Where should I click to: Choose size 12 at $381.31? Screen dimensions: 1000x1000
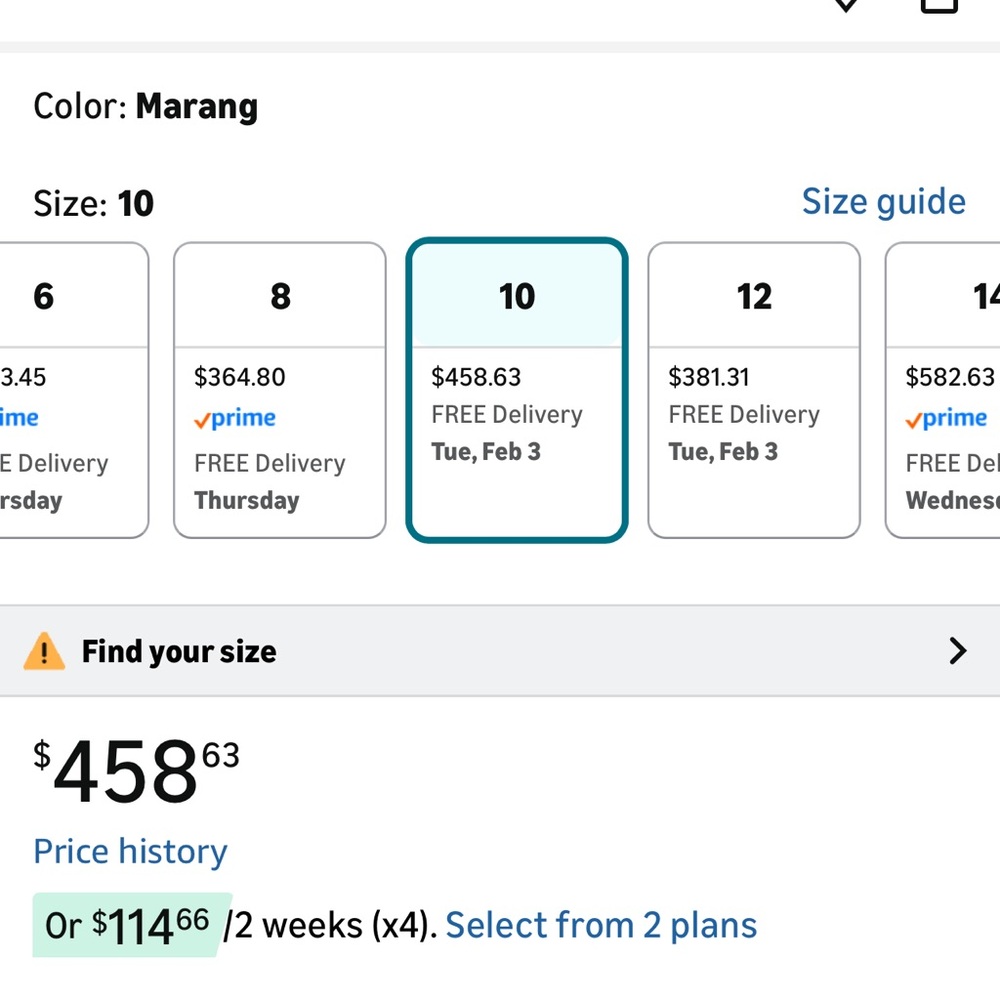[x=754, y=390]
